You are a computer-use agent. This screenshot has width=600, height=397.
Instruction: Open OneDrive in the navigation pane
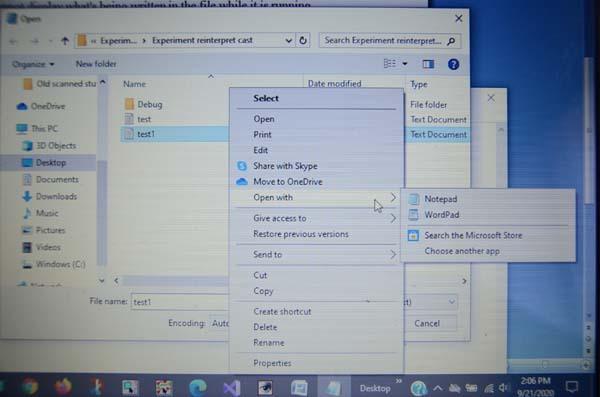point(47,106)
